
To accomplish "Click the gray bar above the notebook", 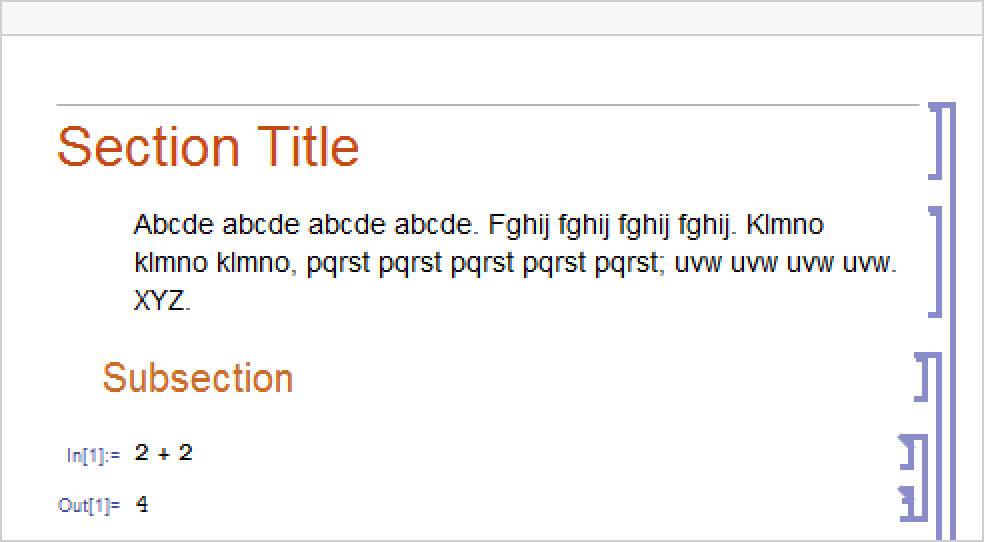I will (492, 18).
